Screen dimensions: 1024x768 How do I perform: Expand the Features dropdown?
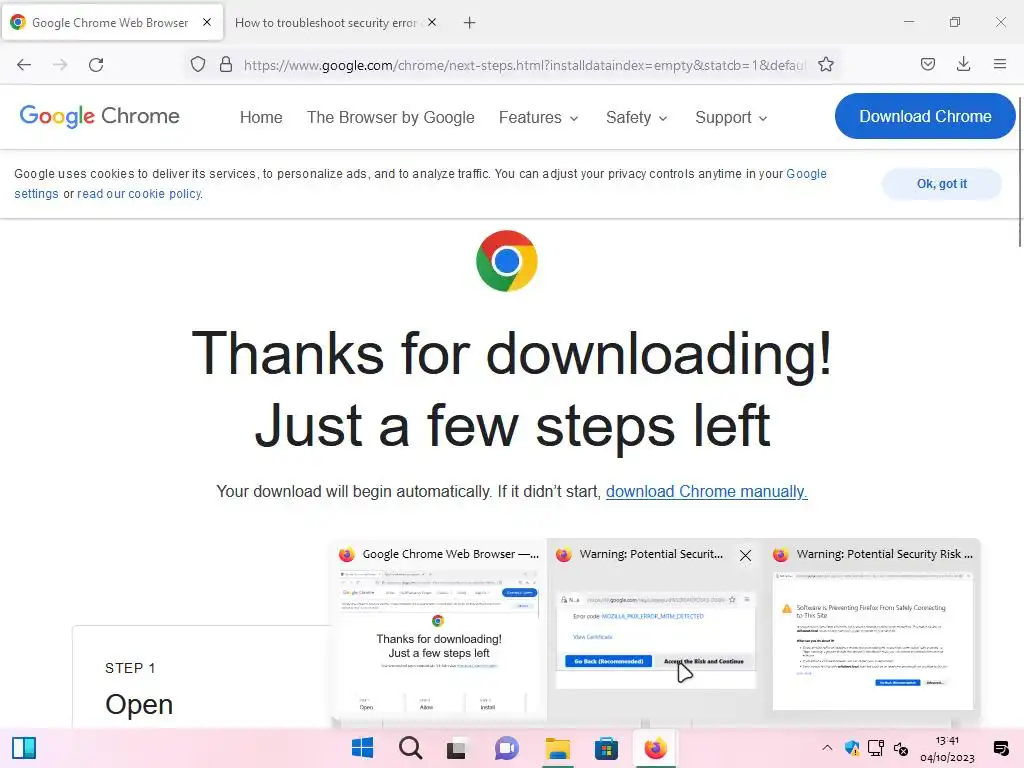pos(538,118)
